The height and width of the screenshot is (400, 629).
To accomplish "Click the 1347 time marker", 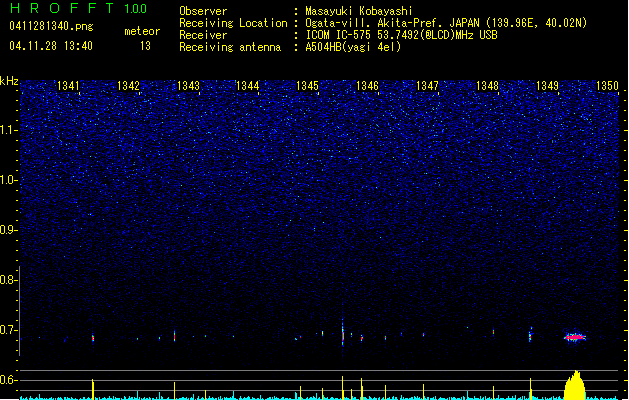I will click(428, 85).
